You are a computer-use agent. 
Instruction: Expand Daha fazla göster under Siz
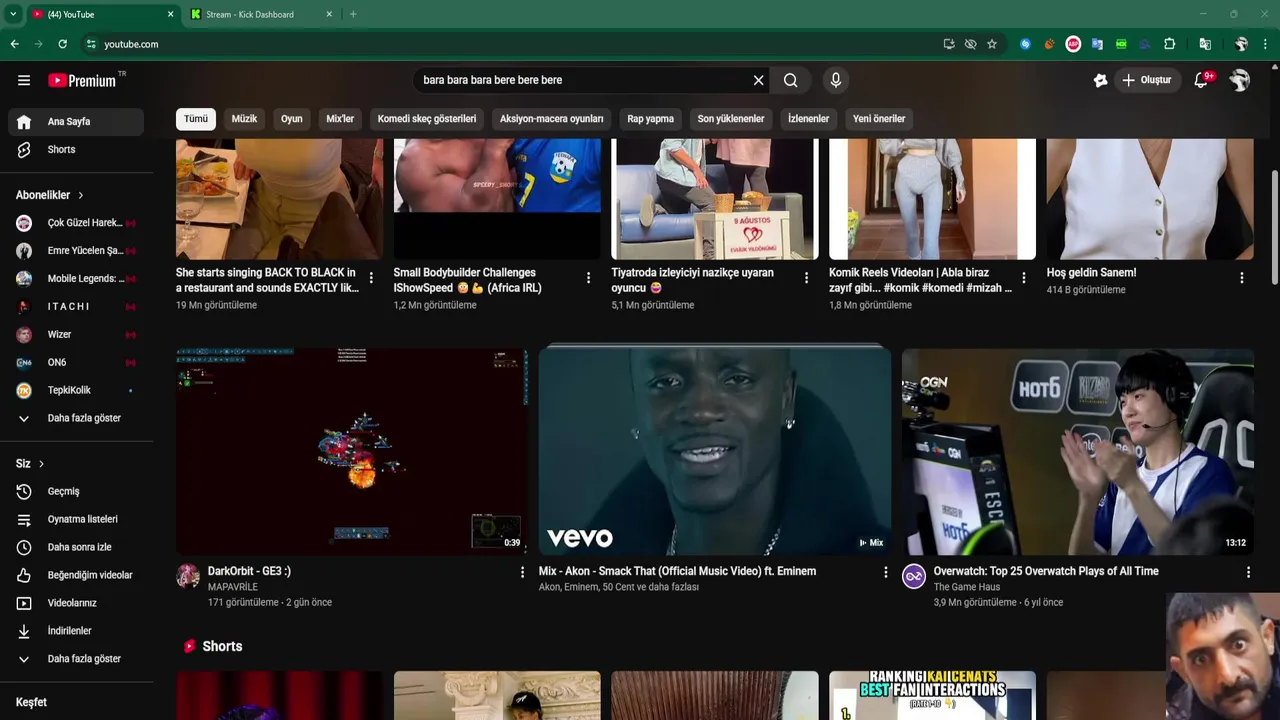76,660
